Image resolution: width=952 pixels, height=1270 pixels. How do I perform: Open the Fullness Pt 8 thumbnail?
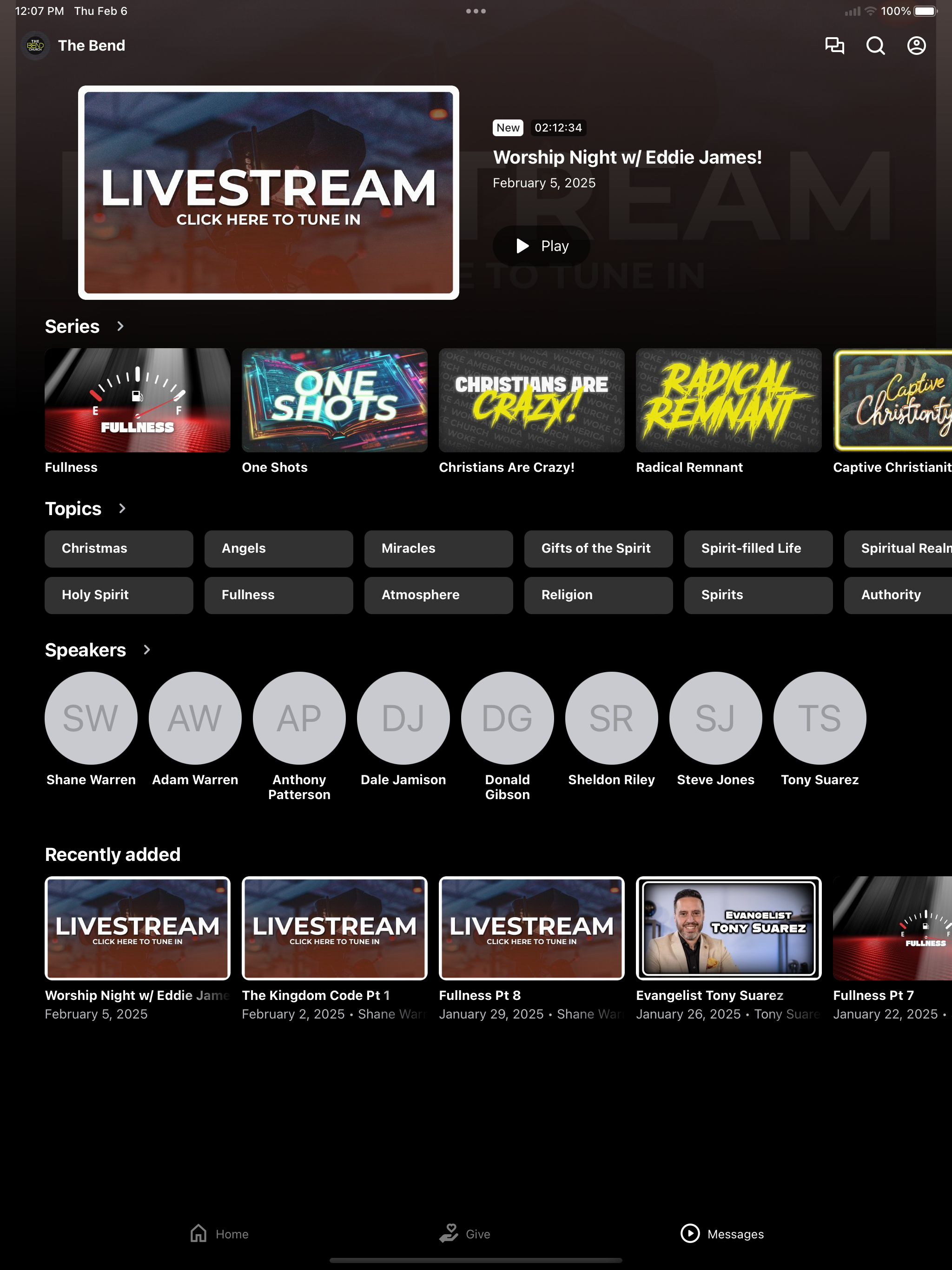[532, 928]
